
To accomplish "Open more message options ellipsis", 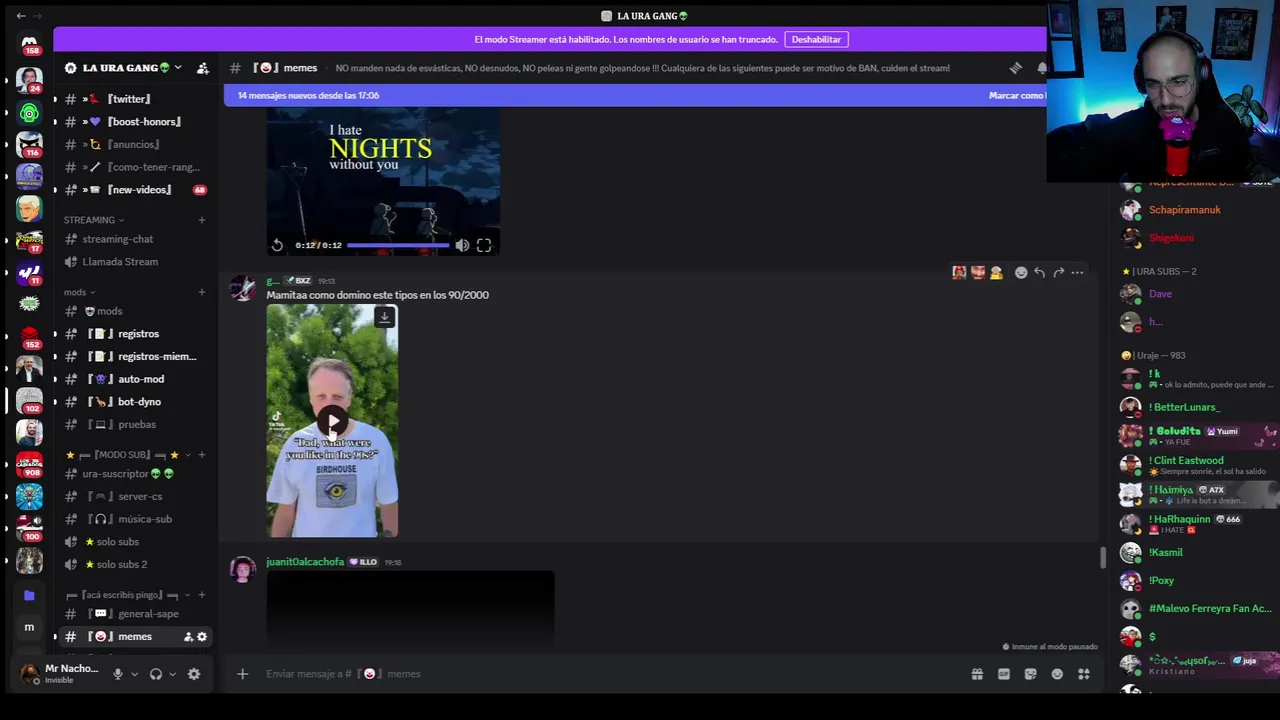I will [1077, 272].
